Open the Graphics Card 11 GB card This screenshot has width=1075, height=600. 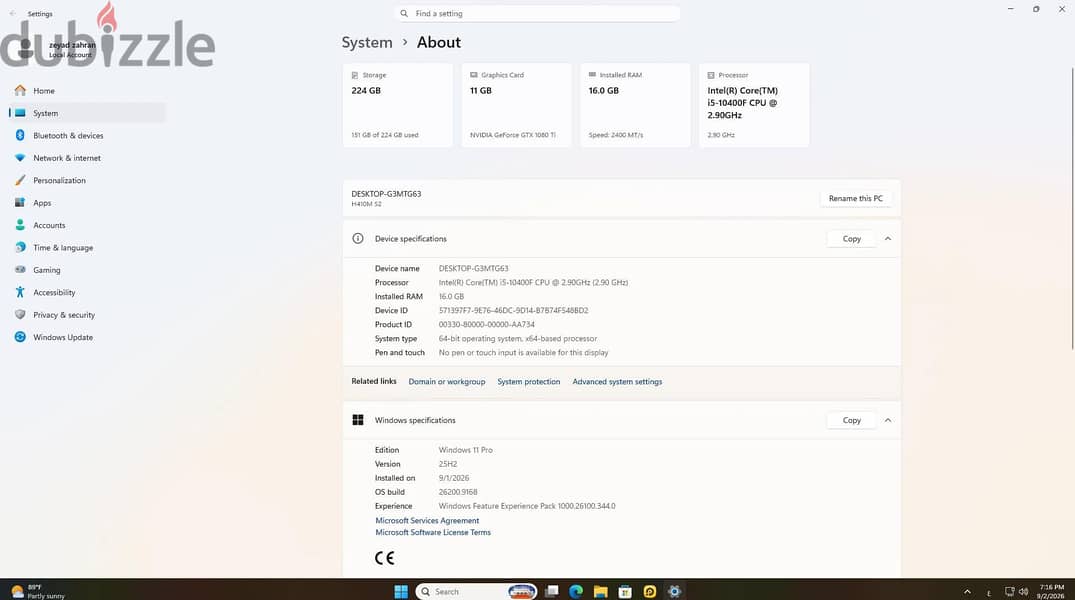pos(516,105)
